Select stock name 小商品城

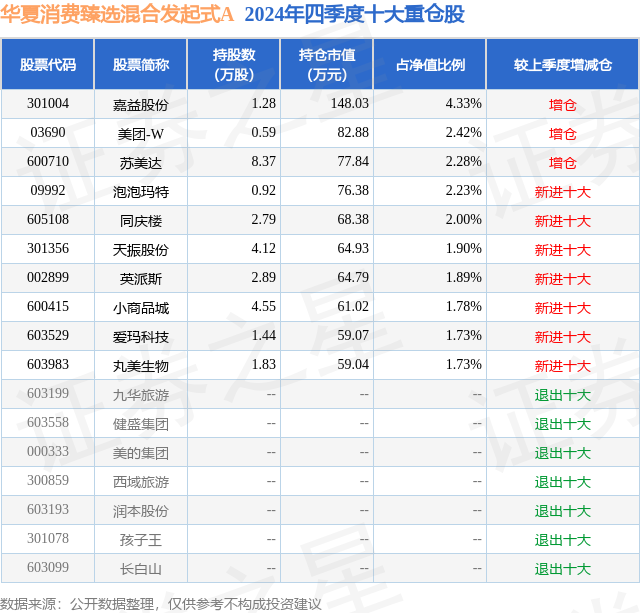[141, 308]
